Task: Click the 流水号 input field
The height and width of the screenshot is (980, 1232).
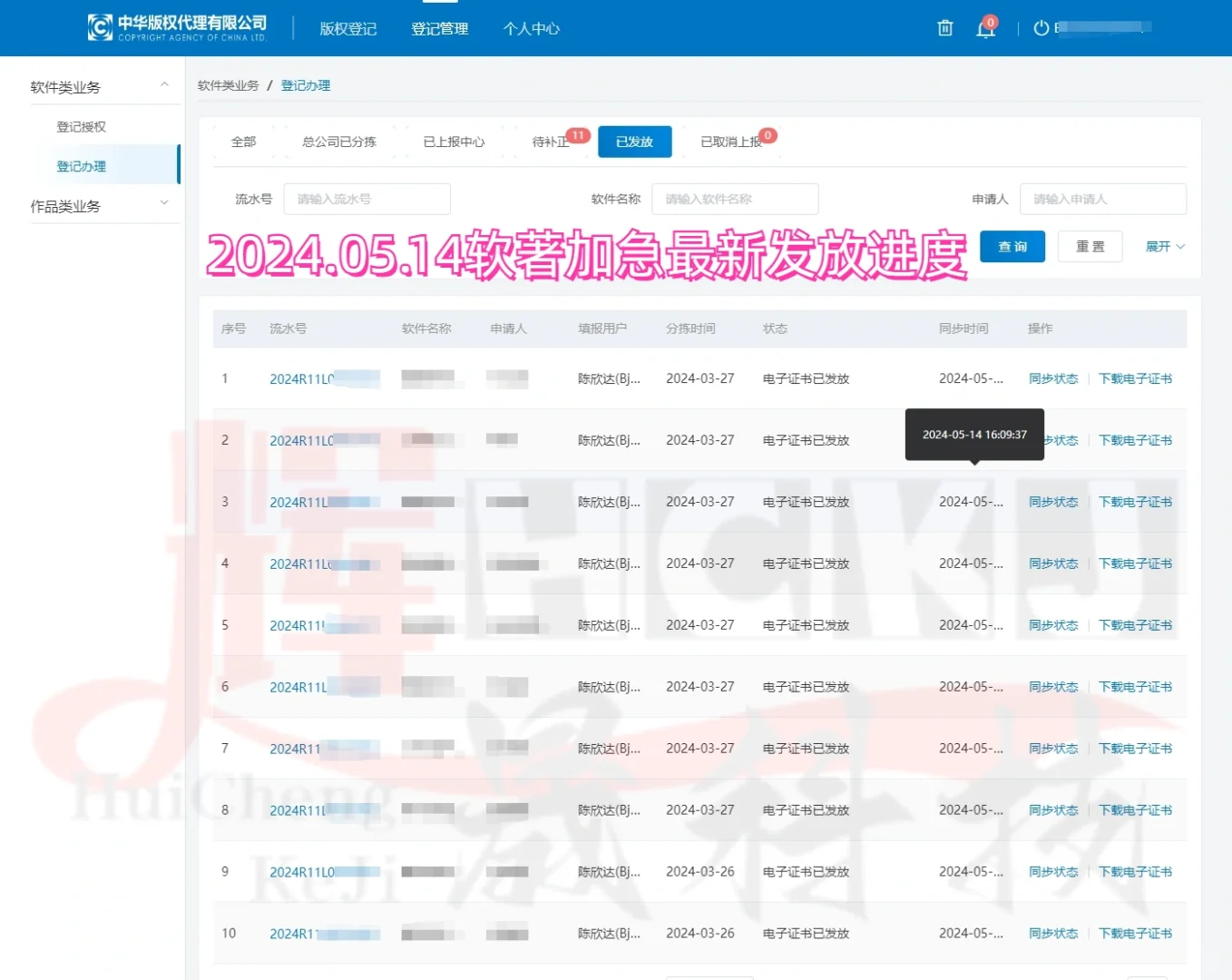Action: pyautogui.click(x=367, y=199)
